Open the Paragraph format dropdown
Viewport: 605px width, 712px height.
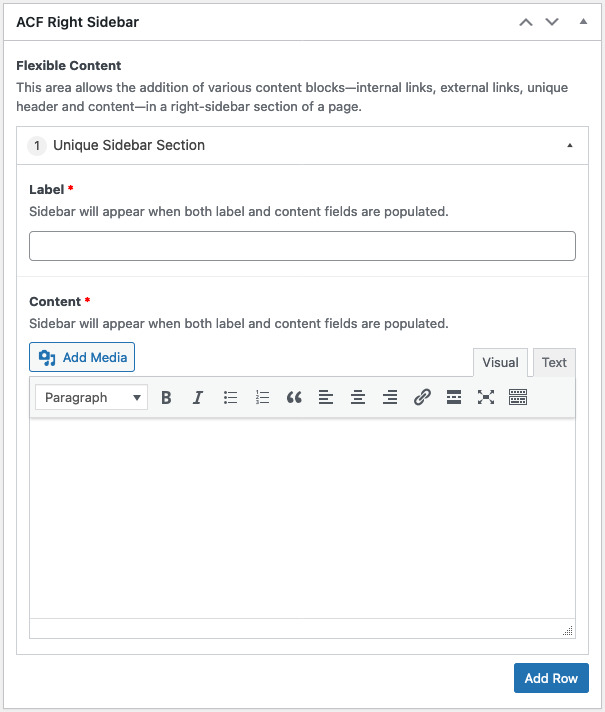[91, 397]
